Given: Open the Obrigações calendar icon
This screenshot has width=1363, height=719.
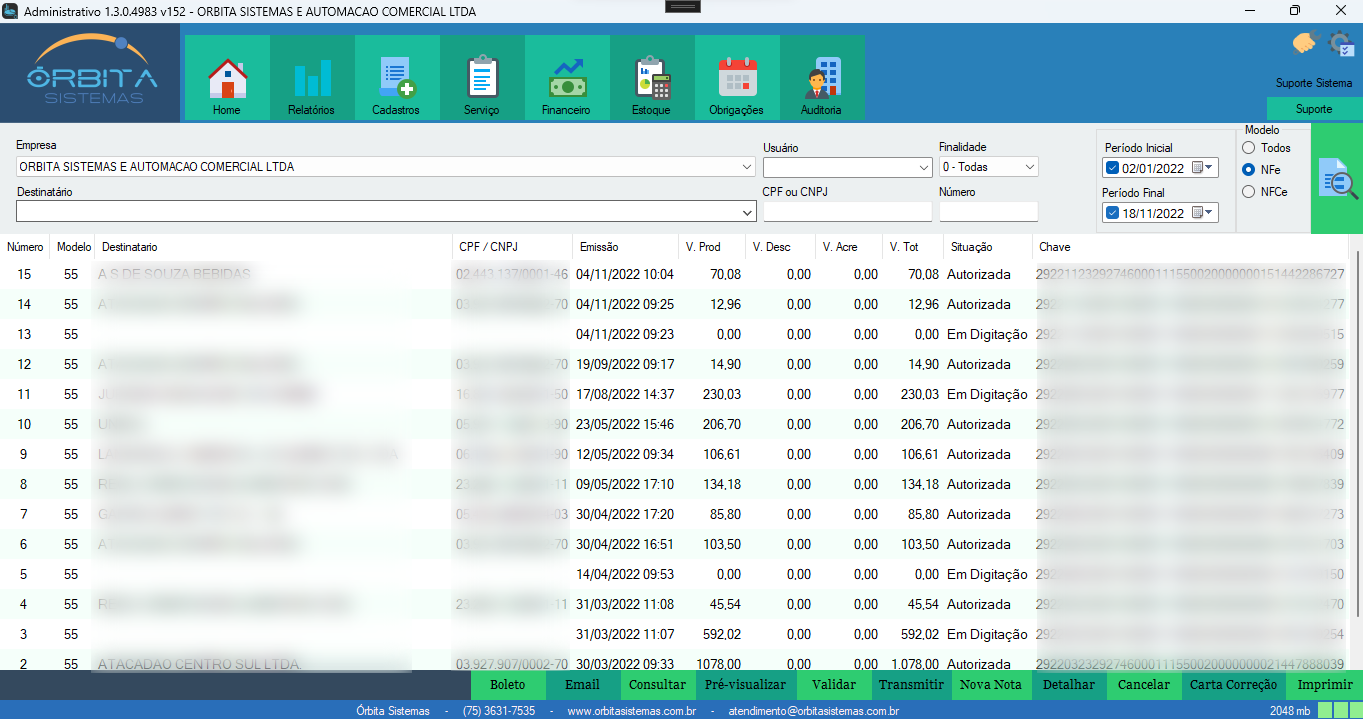Looking at the screenshot, I should pyautogui.click(x=736, y=77).
